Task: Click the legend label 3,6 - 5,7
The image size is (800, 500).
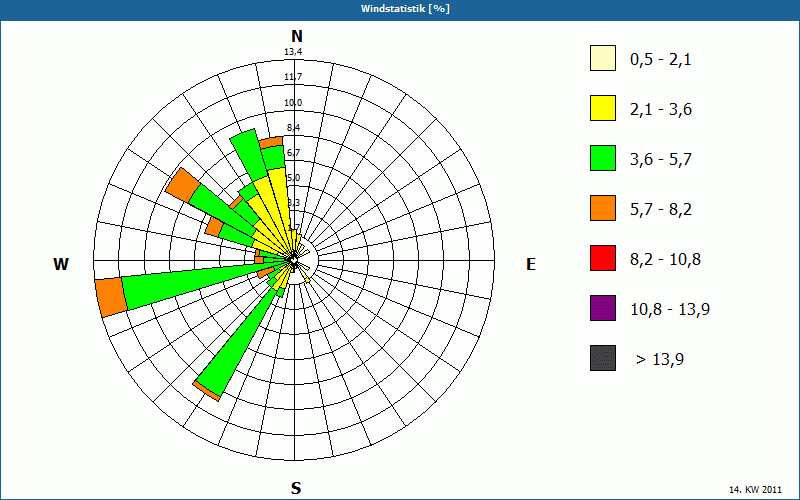Action: 661,160
